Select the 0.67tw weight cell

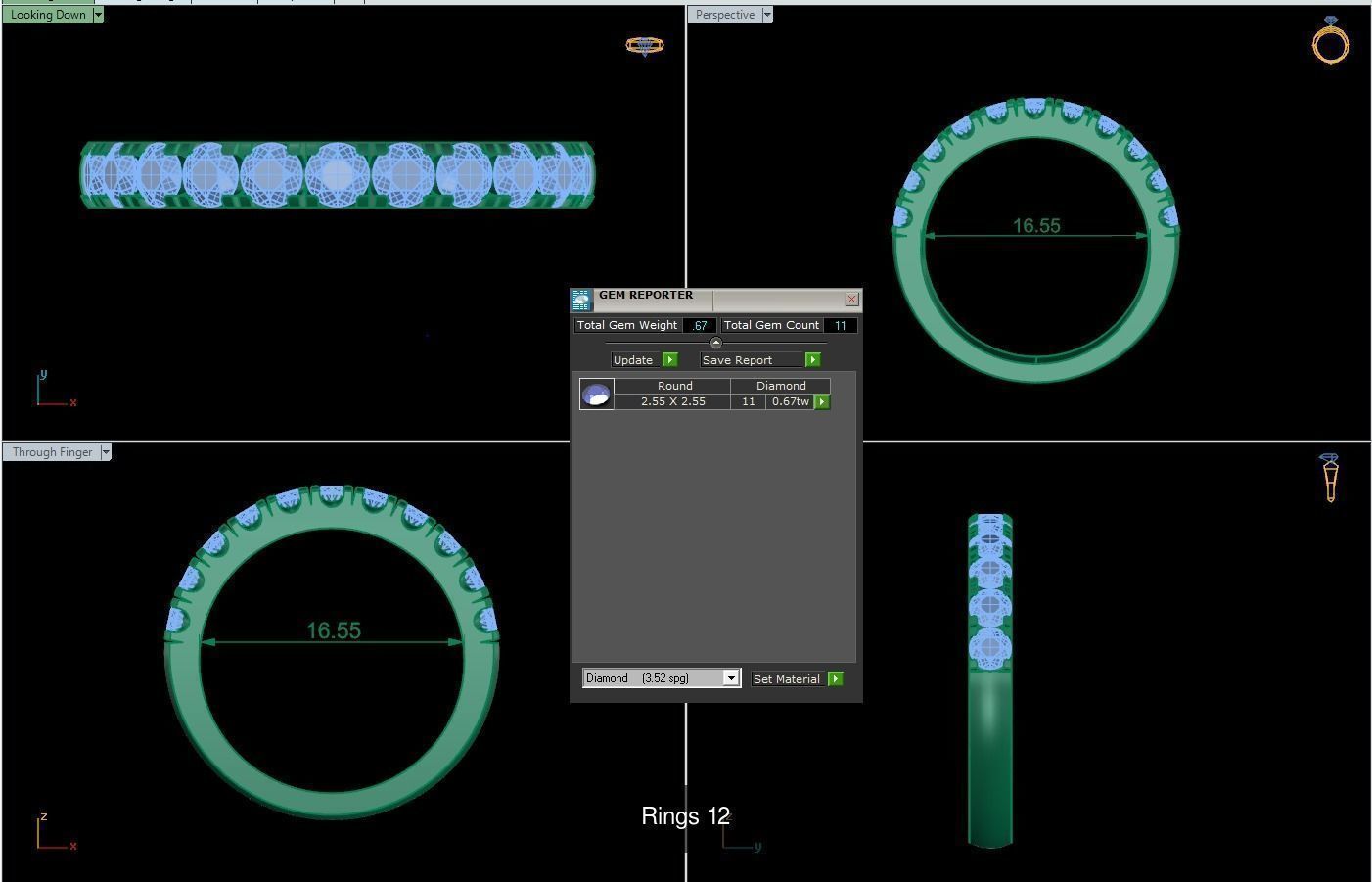pos(790,401)
